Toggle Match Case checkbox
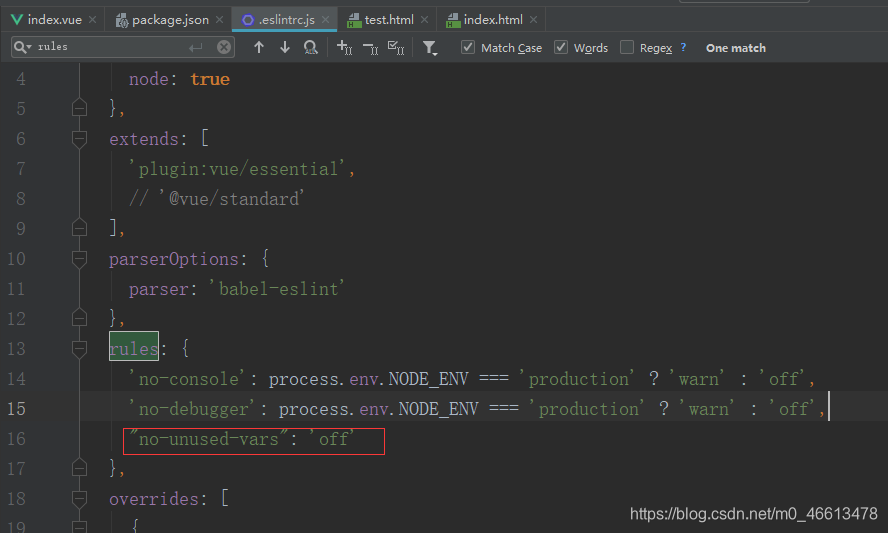The height and width of the screenshot is (533, 888). [468, 48]
